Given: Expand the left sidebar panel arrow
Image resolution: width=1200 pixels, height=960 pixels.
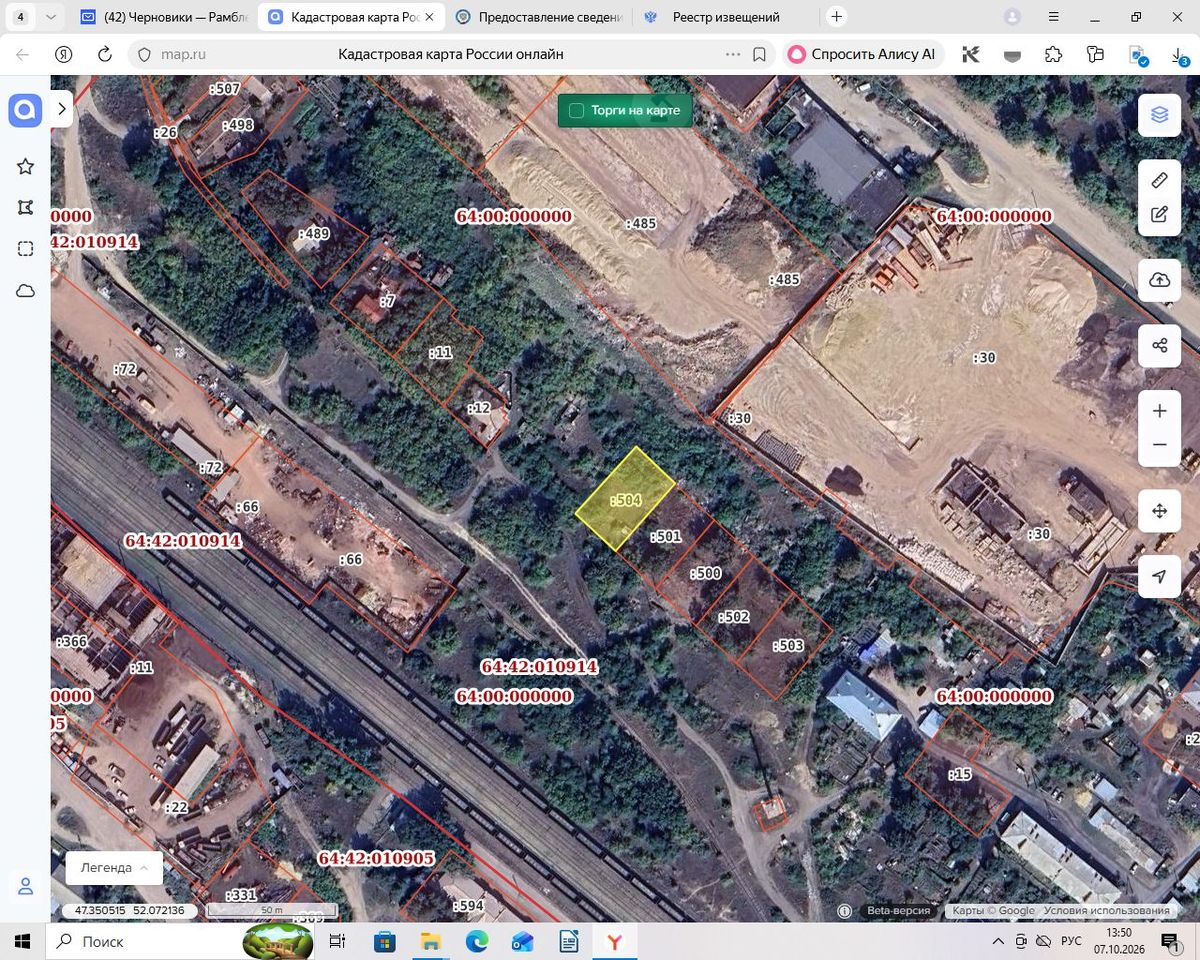Looking at the screenshot, I should tap(62, 108).
